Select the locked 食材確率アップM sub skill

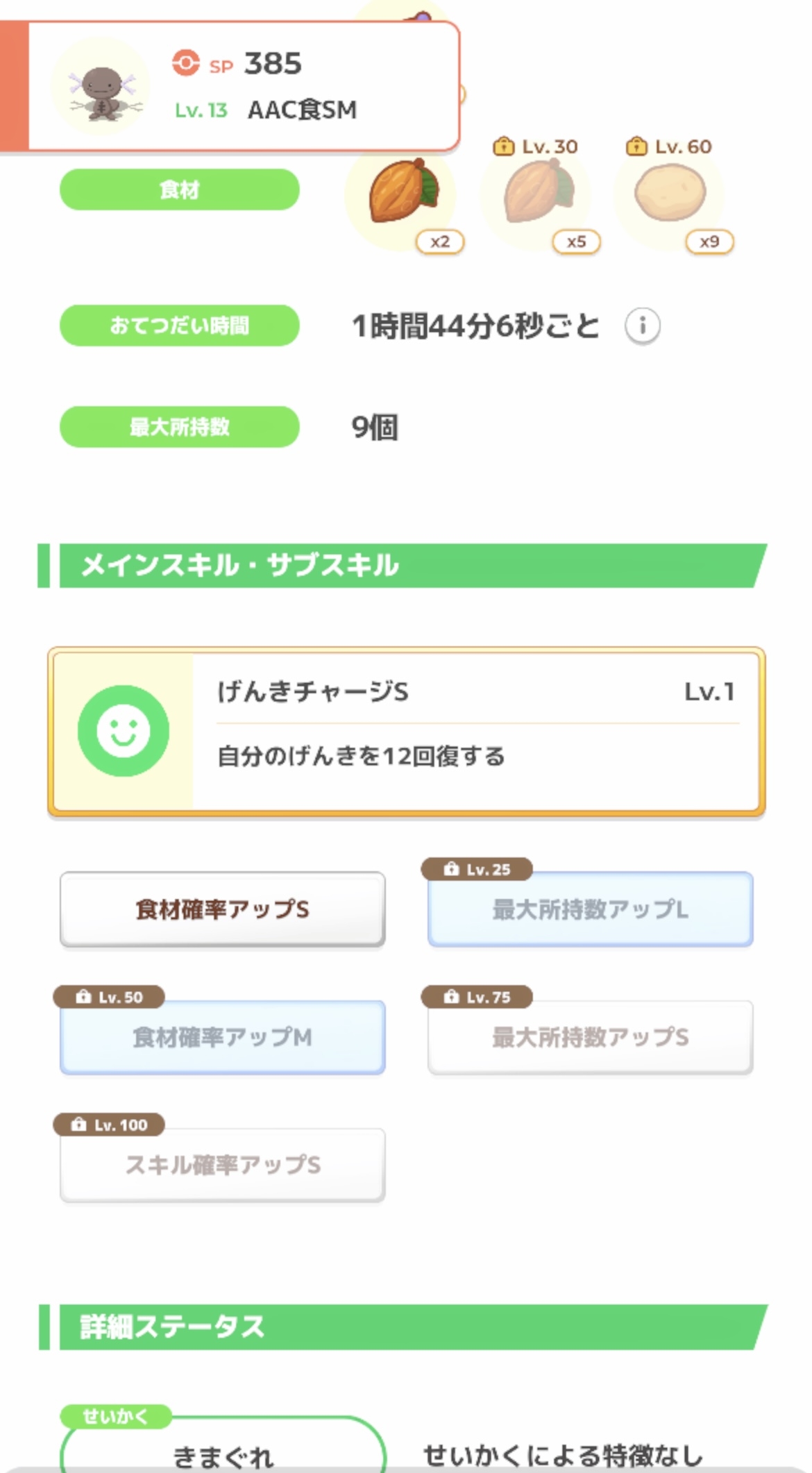222,1037
